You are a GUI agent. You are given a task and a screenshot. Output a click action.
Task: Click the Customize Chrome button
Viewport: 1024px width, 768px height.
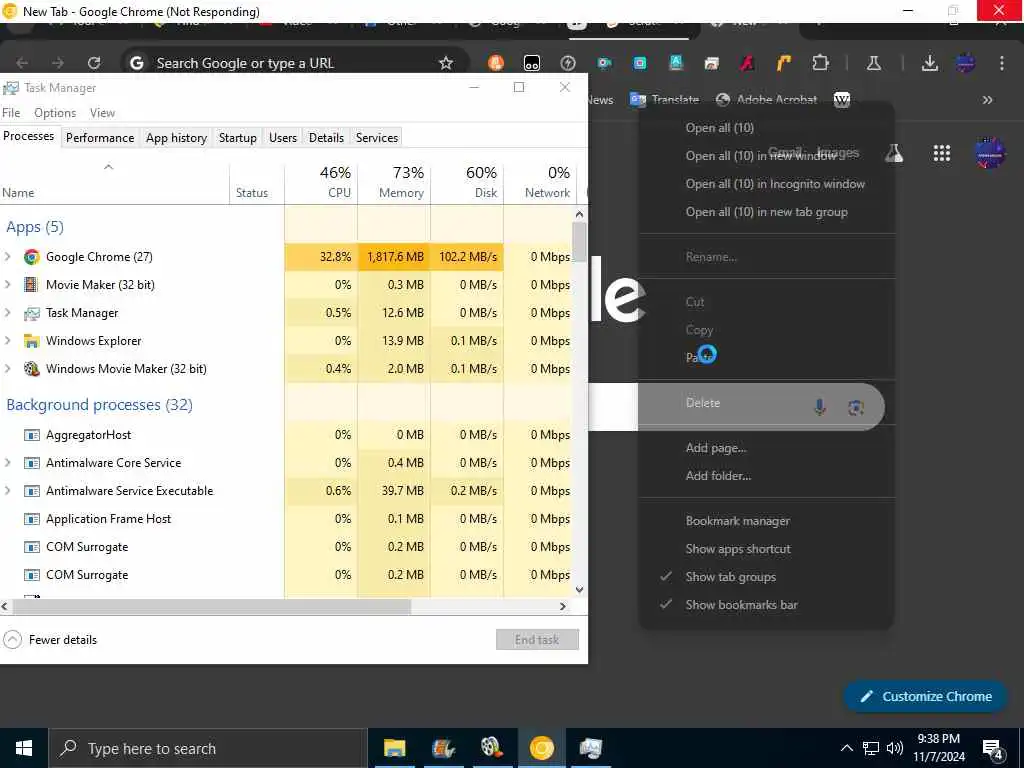point(925,697)
